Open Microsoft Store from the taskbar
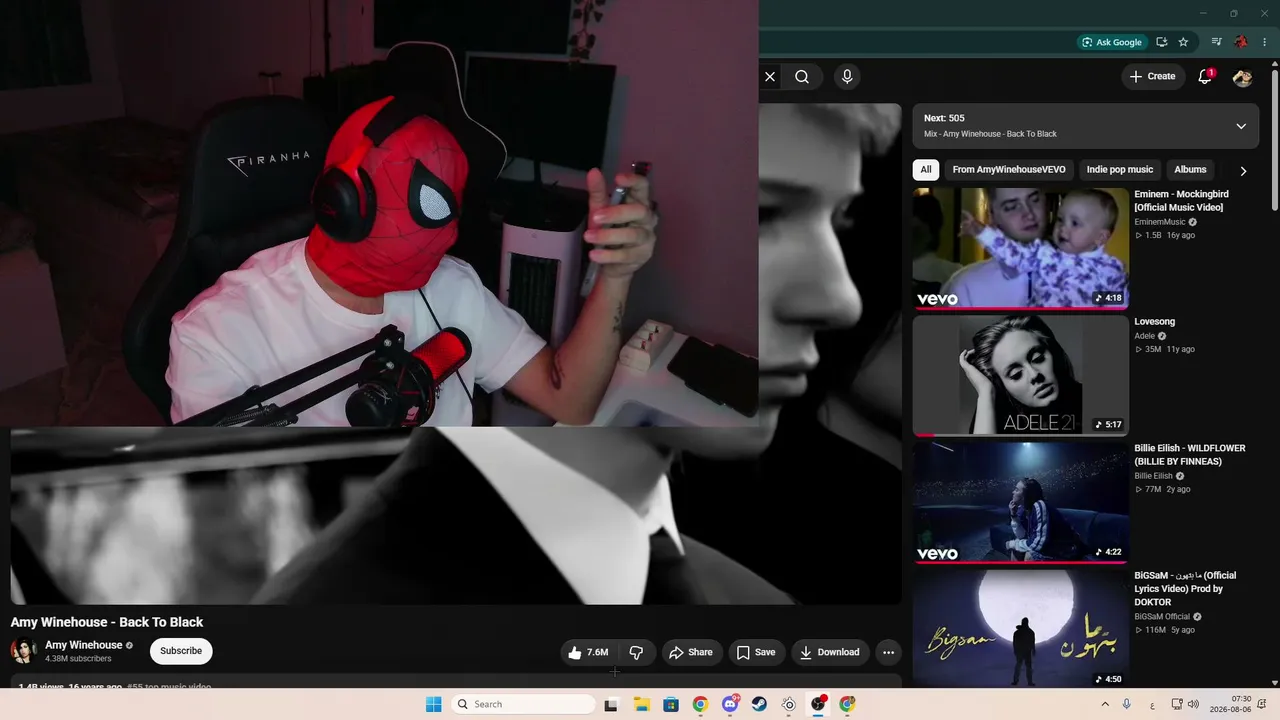The width and height of the screenshot is (1280, 720). tap(671, 704)
